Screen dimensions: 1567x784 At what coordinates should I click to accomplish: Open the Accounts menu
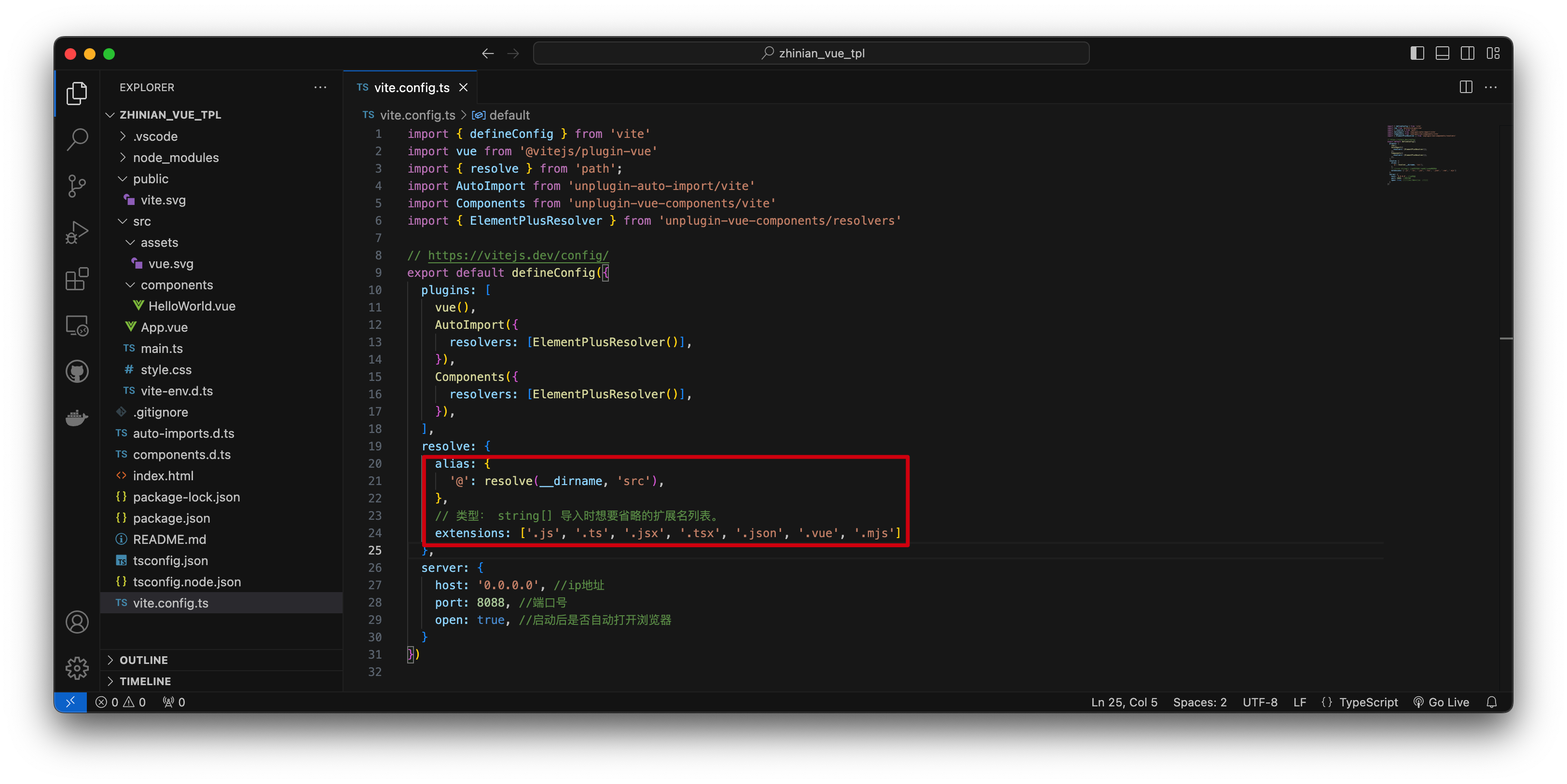click(x=77, y=622)
